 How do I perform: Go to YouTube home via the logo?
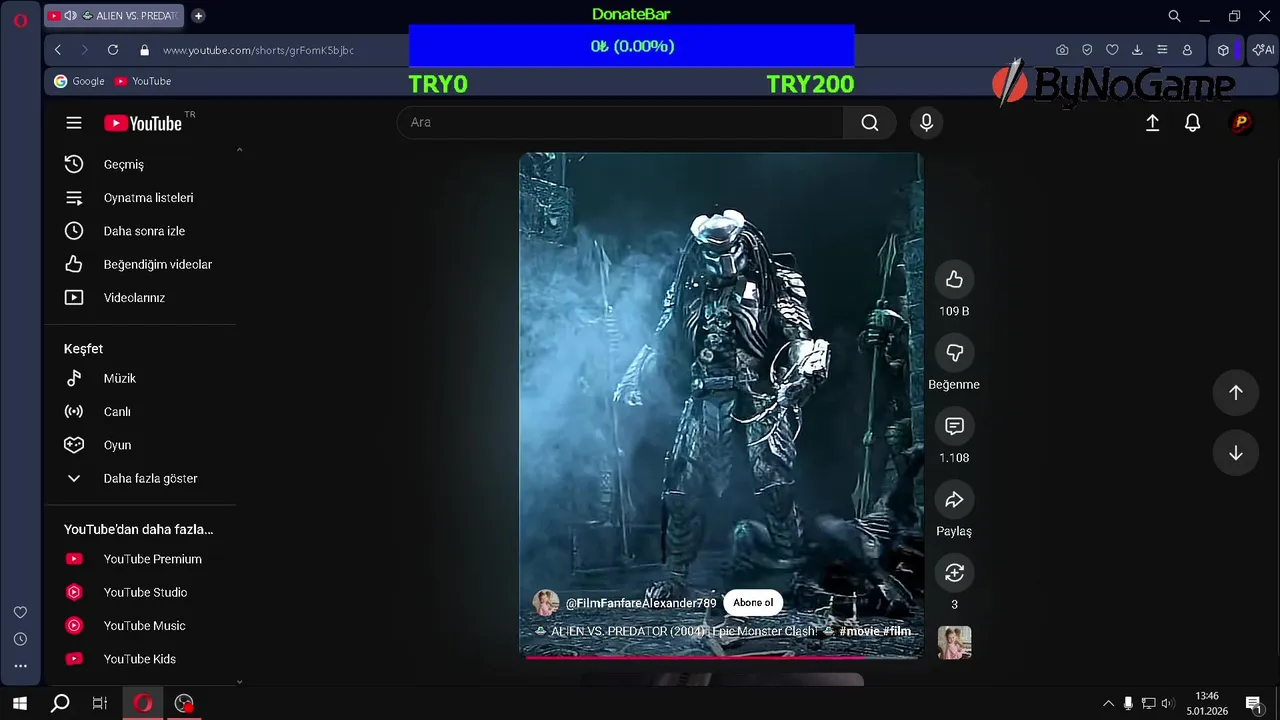[143, 123]
